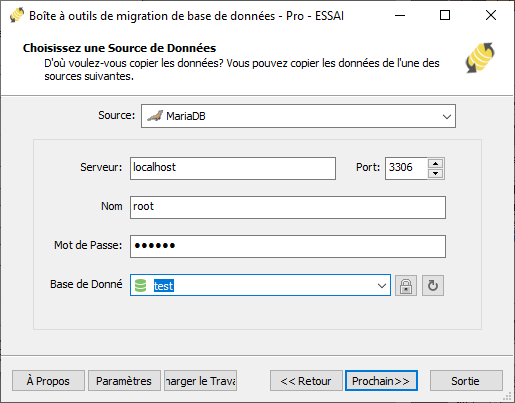Click the yellow migration logo in header
The image size is (515, 403).
click(x=480, y=57)
